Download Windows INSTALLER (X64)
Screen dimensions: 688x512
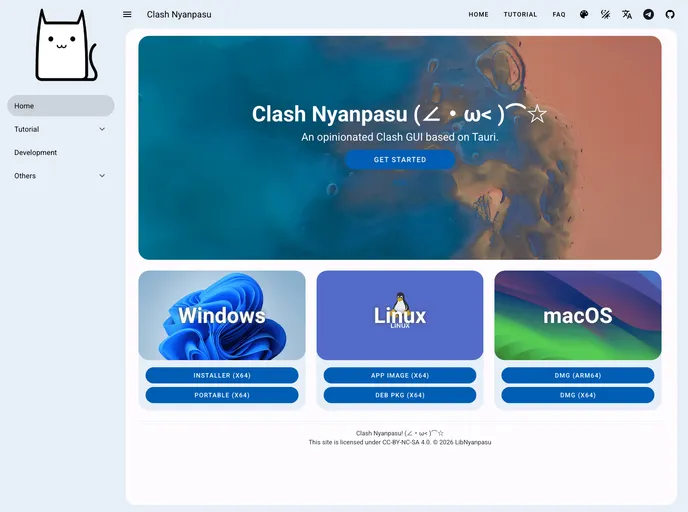222,376
